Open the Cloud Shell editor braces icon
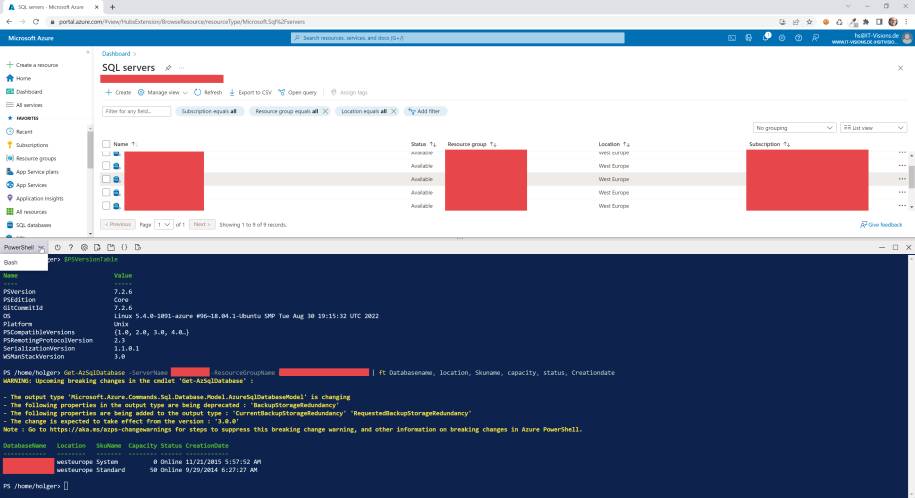The image size is (915, 498). (124, 248)
